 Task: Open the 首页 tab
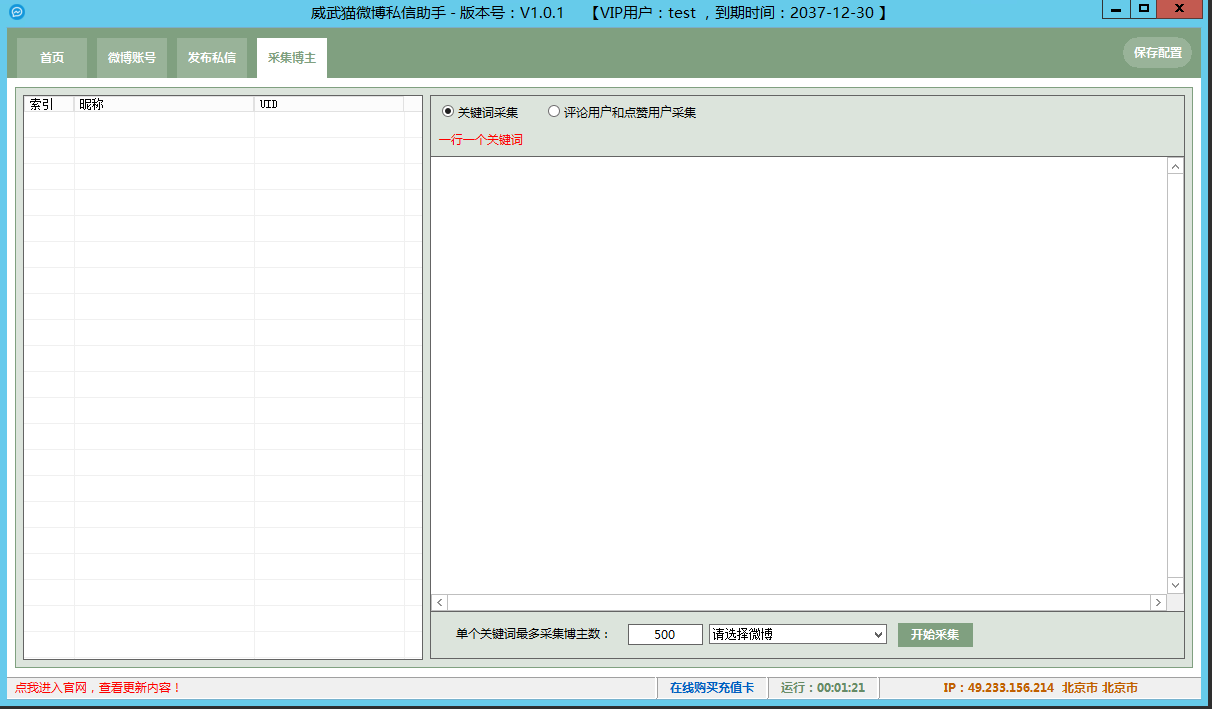click(x=52, y=58)
